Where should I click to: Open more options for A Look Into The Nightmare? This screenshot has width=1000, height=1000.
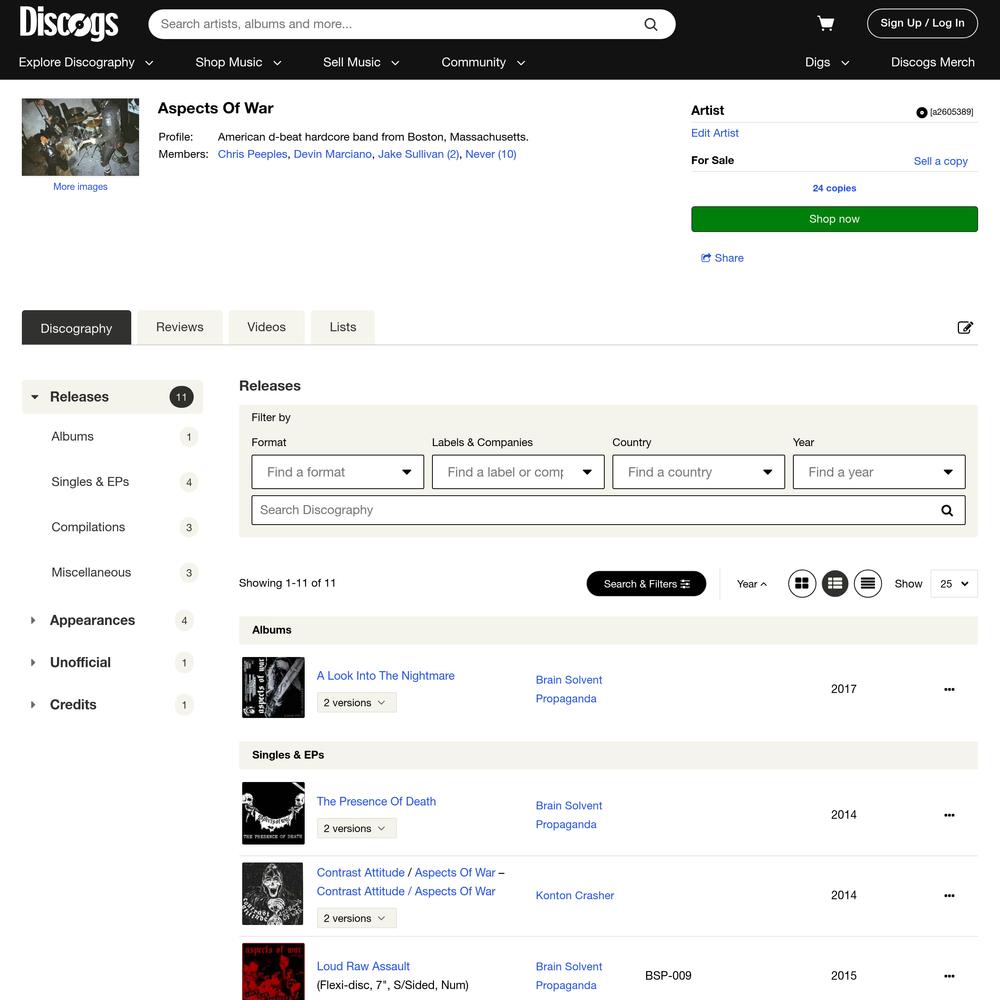(x=949, y=689)
